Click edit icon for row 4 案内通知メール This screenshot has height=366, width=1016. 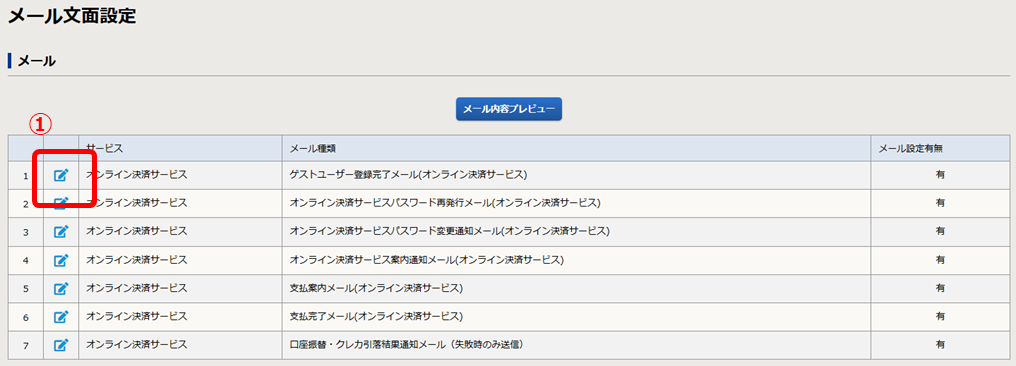pos(61,260)
